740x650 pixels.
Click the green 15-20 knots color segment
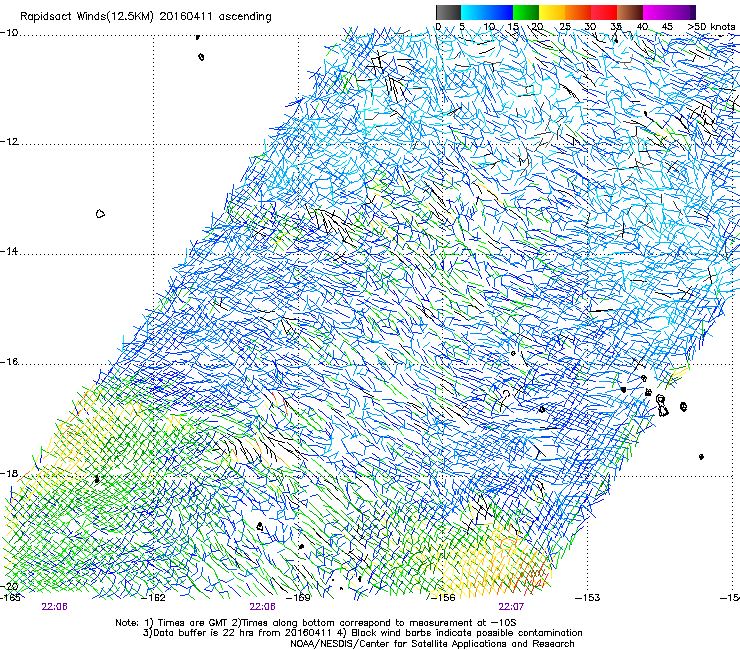[526, 12]
